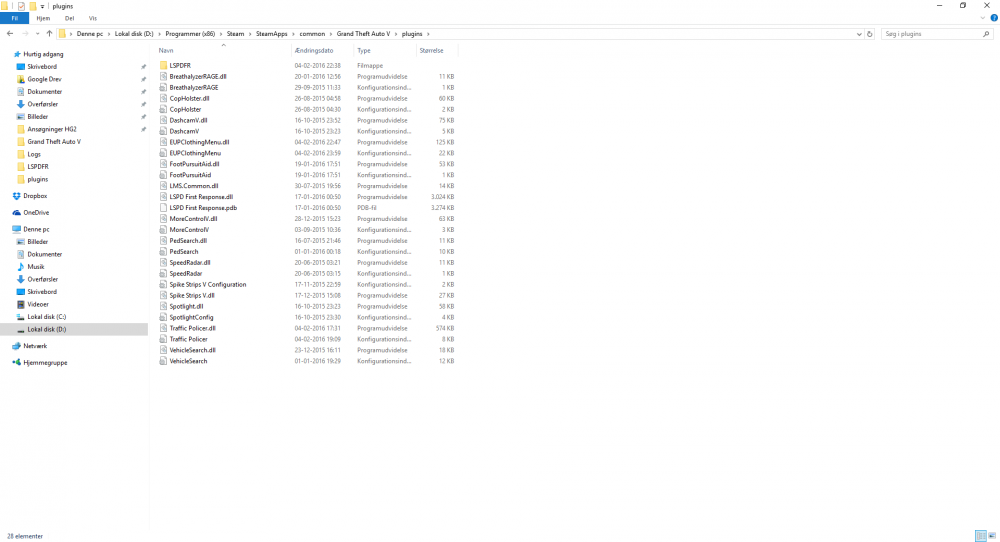Click Programmer (x86) breadcrumb
This screenshot has height=542, width=1000.
(x=190, y=34)
